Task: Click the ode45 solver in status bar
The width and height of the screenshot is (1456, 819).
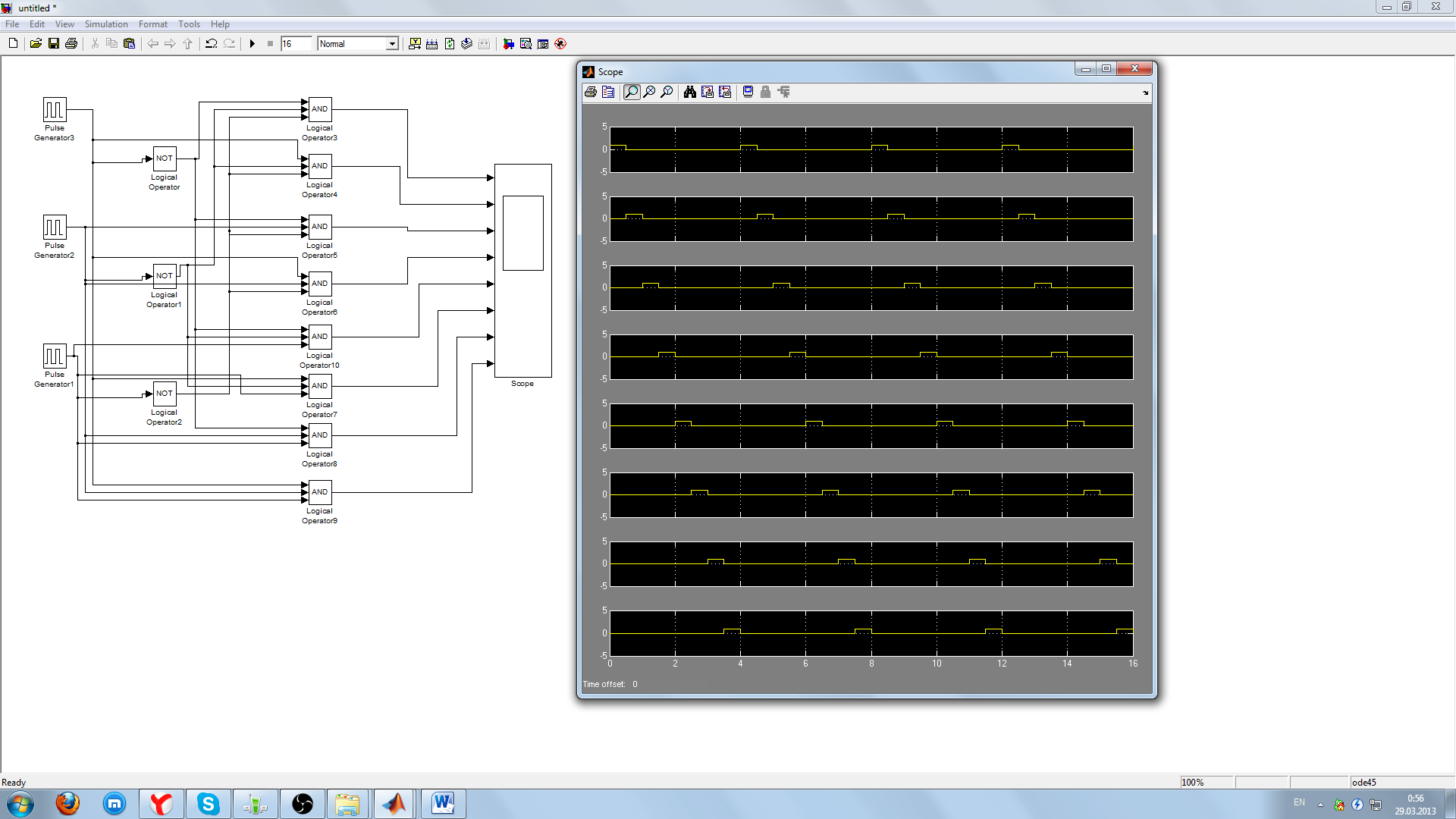Action: click(1364, 783)
